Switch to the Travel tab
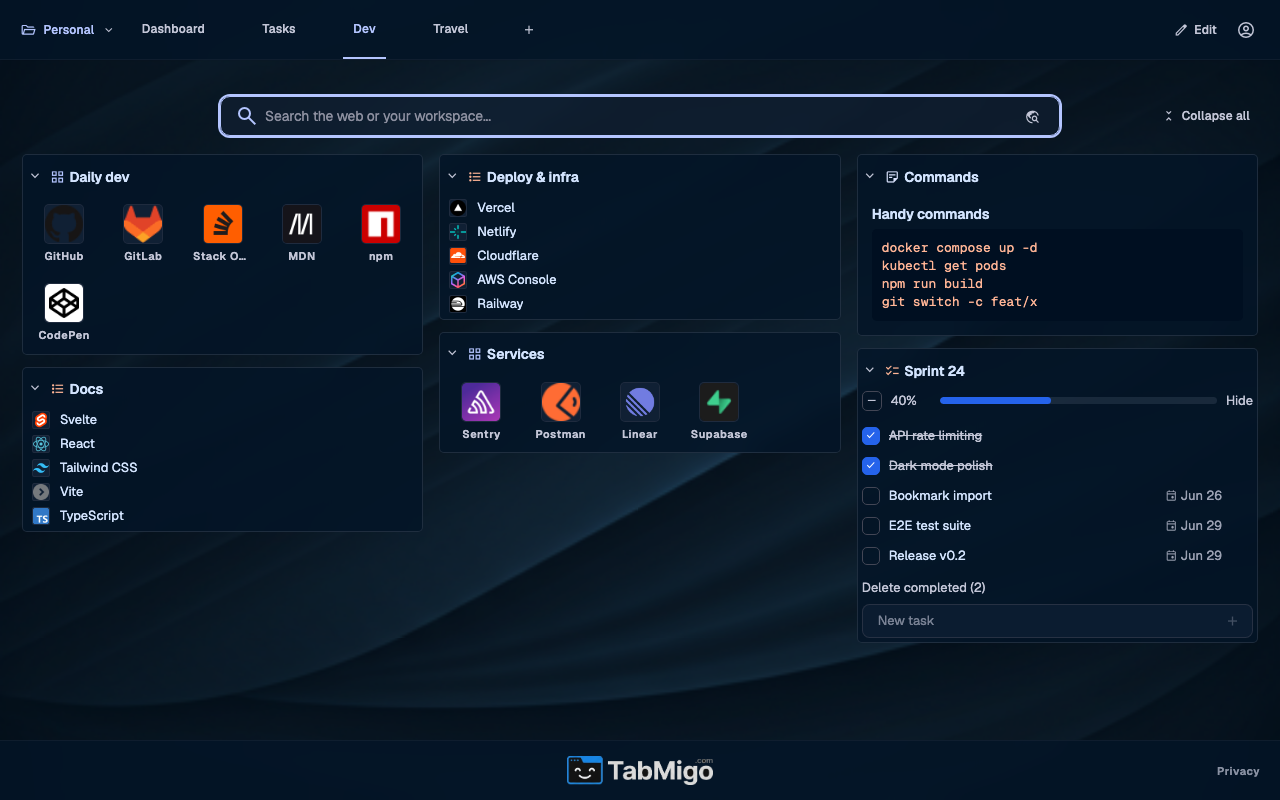The height and width of the screenshot is (800, 1280). point(451,29)
